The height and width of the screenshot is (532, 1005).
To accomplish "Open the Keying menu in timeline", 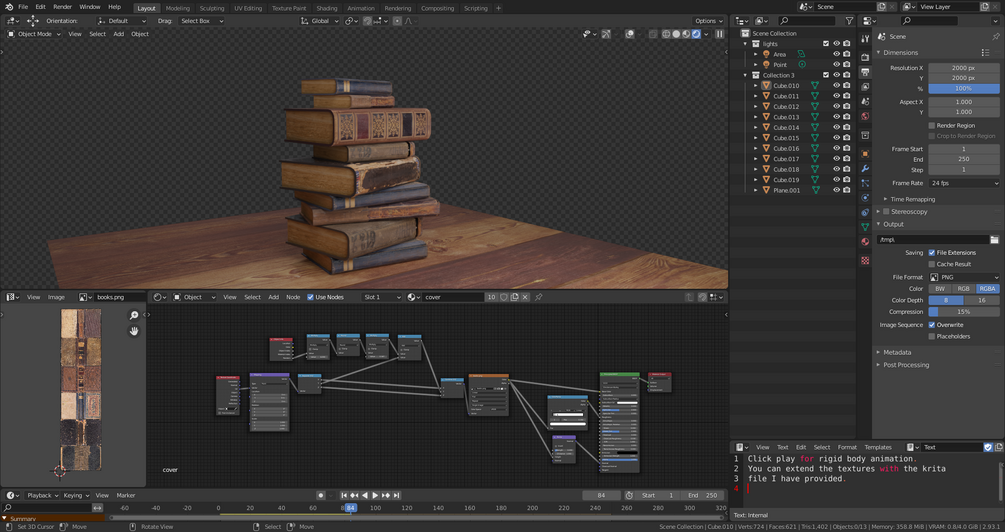I will [x=75, y=495].
